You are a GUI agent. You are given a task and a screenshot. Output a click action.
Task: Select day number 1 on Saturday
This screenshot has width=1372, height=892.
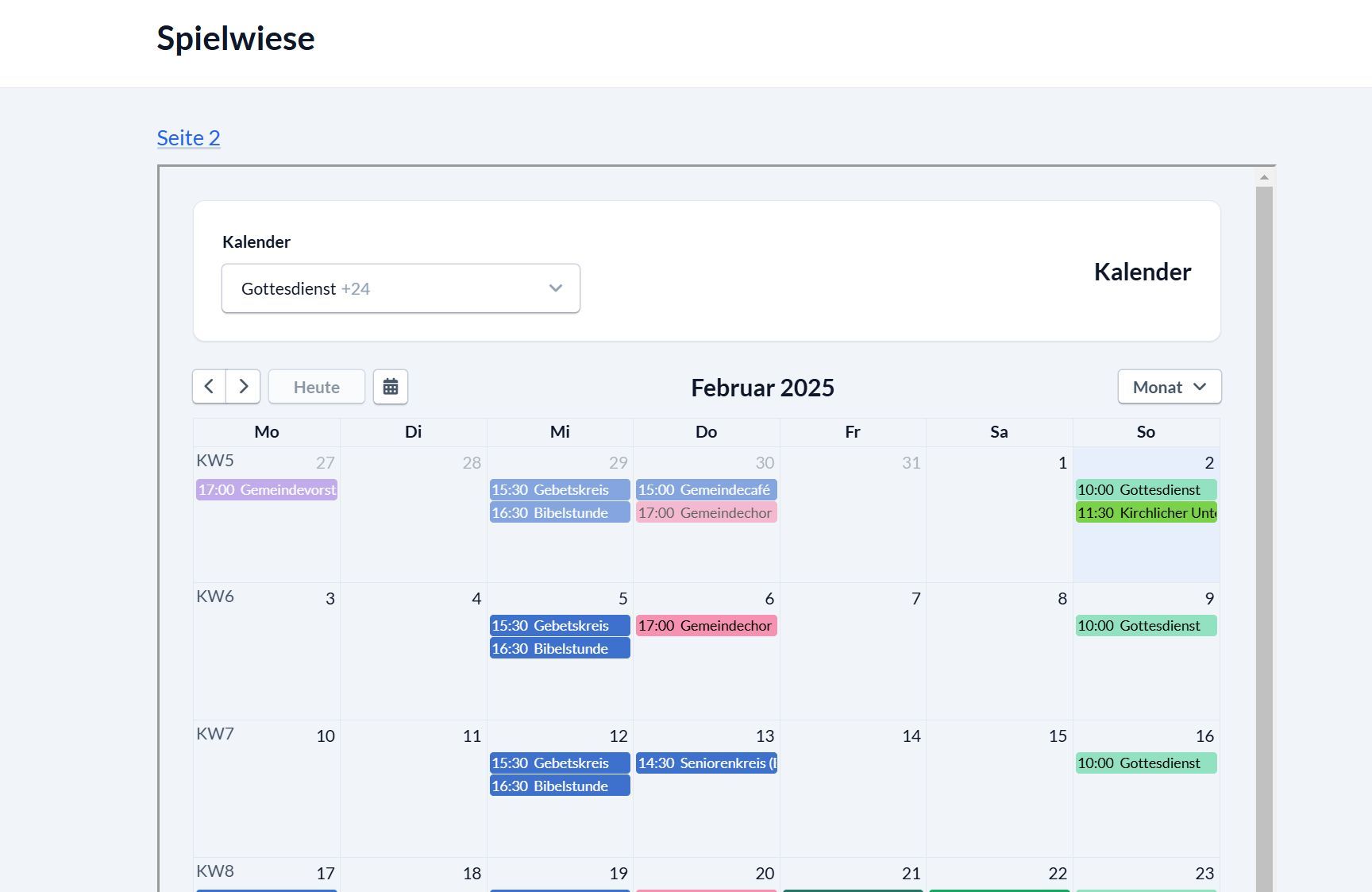1062,463
